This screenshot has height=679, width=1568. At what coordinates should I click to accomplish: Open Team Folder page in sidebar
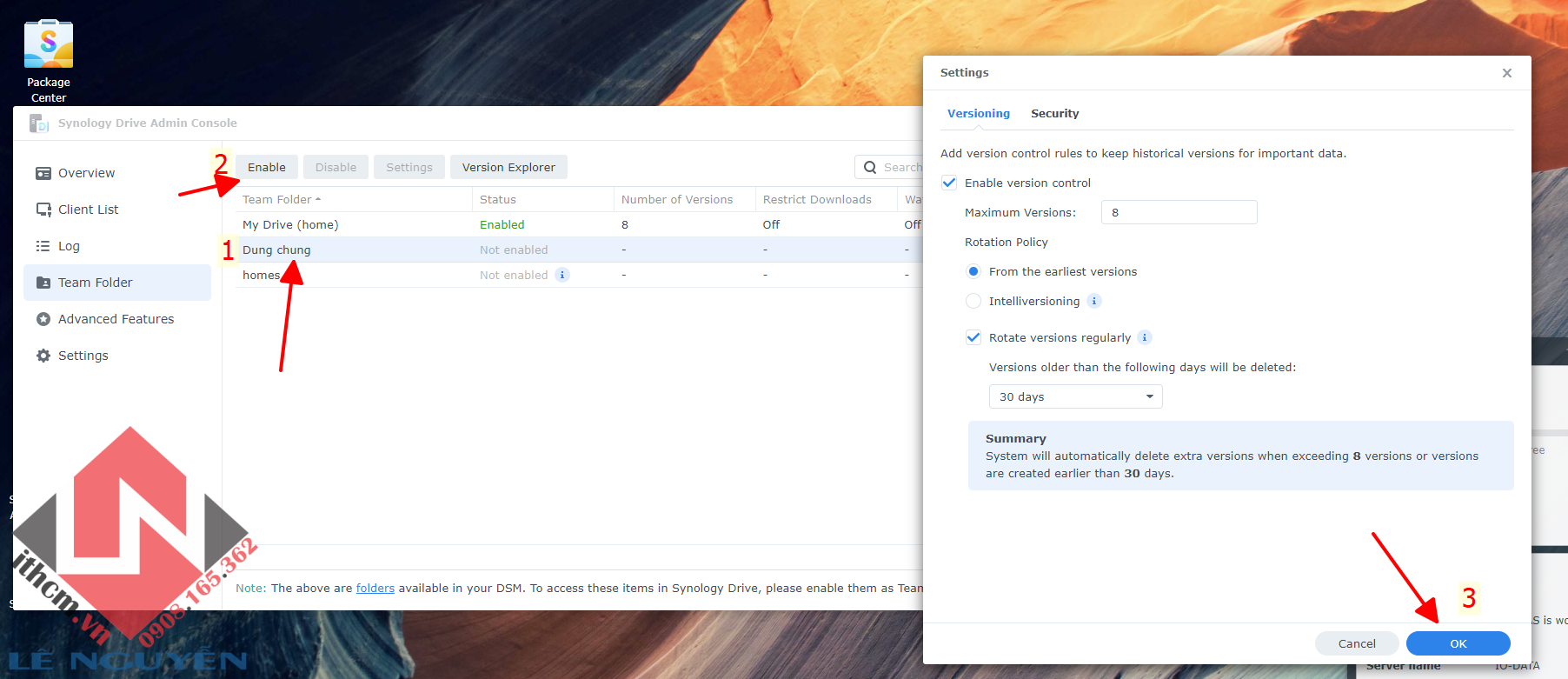pos(117,283)
